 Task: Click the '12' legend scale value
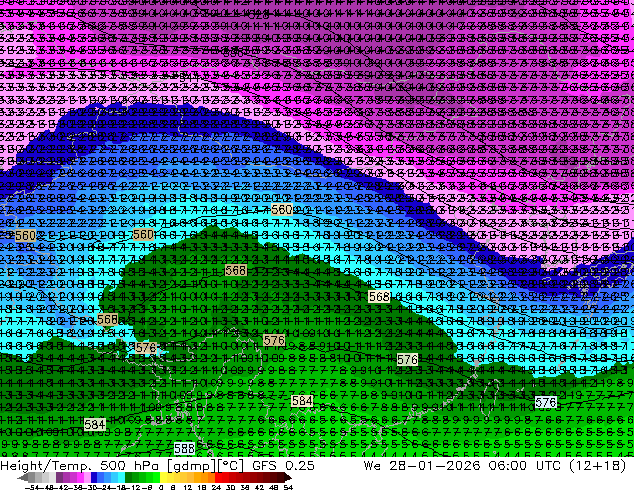click(x=187, y=488)
